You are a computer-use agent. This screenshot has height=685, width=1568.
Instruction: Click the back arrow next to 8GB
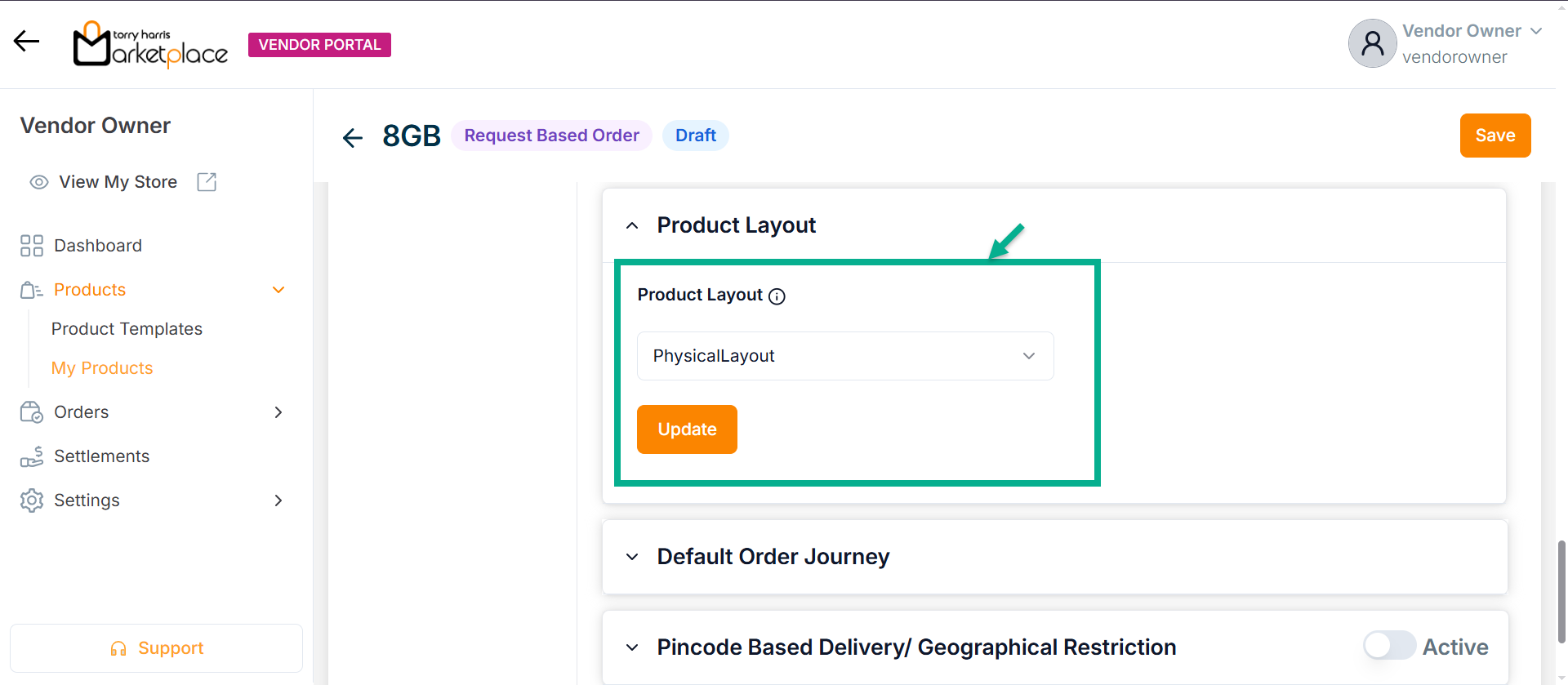pyautogui.click(x=353, y=137)
